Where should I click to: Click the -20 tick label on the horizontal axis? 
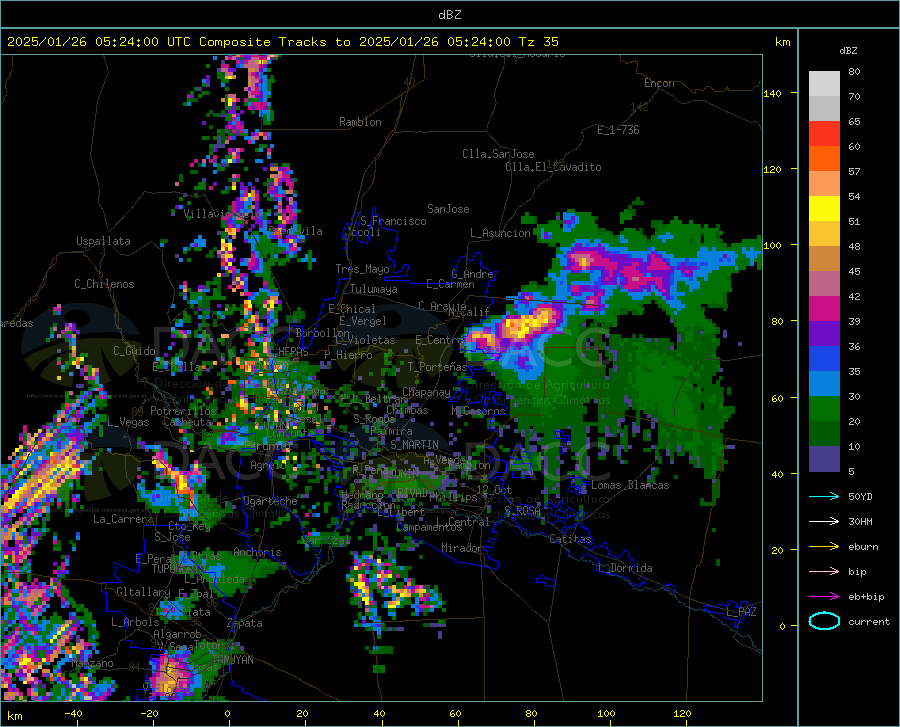pos(149,713)
